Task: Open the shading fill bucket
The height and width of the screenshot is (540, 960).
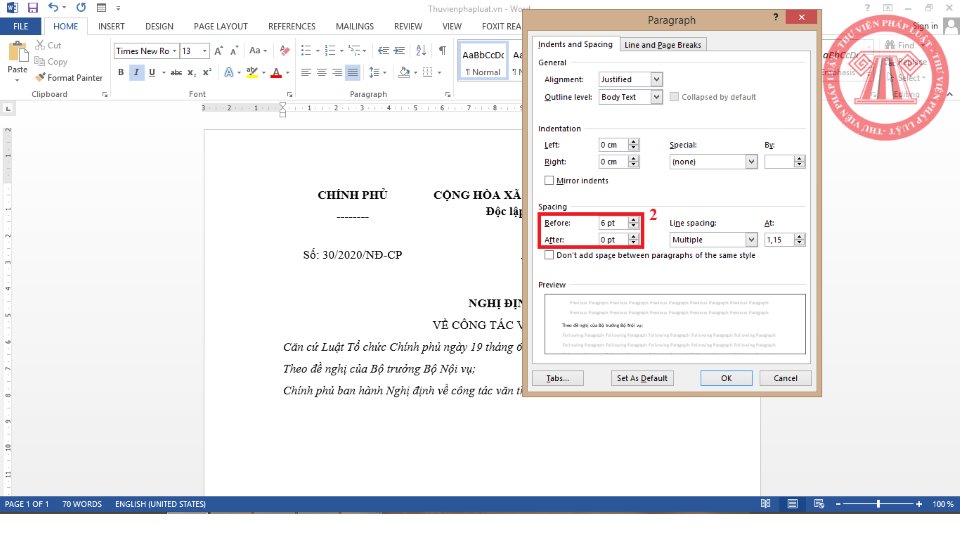Action: coord(403,72)
